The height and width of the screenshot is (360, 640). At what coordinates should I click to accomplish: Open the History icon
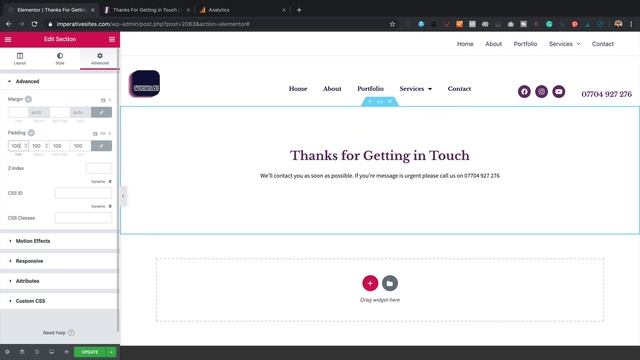click(37, 352)
